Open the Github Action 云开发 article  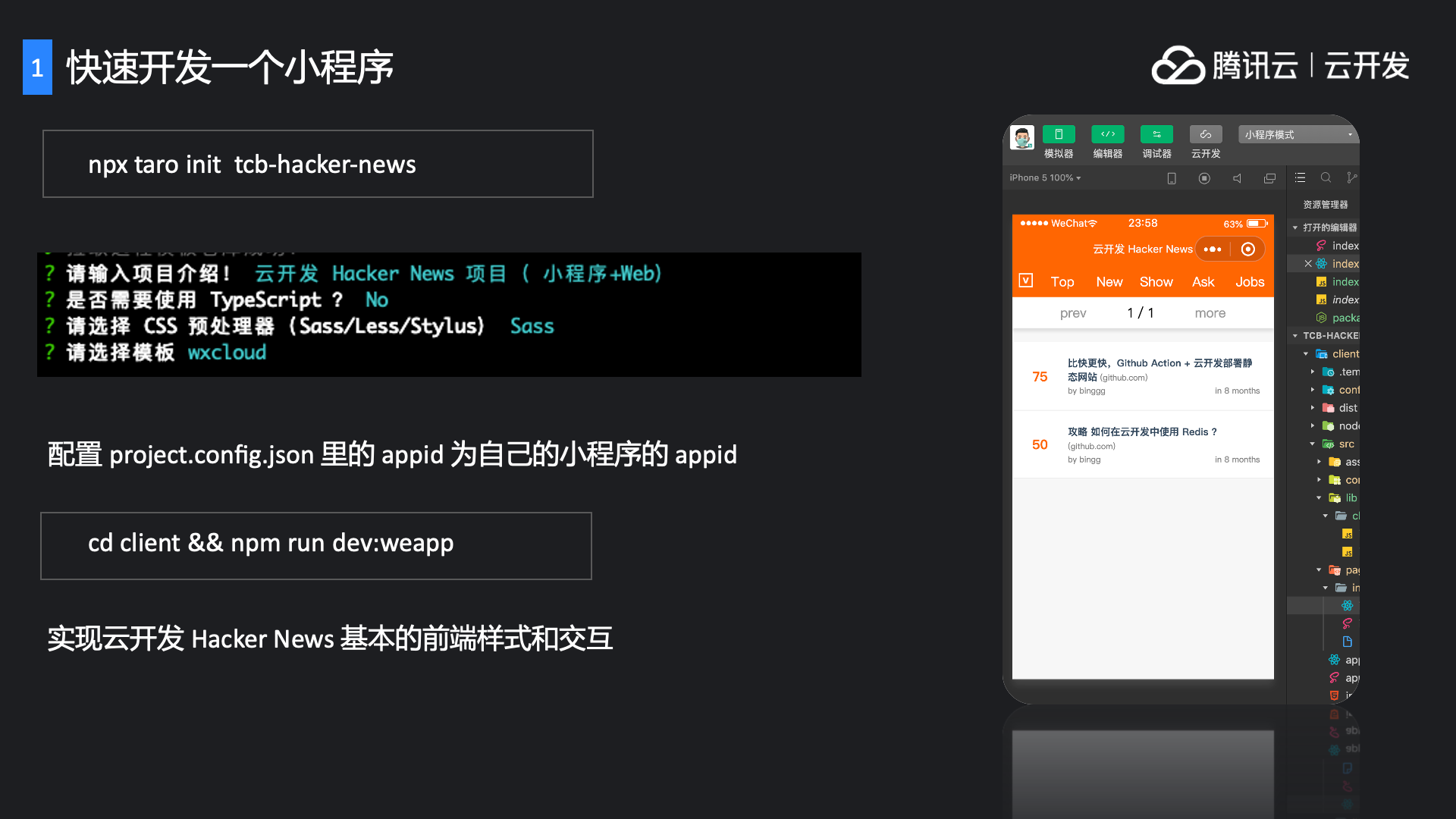pyautogui.click(x=1159, y=370)
